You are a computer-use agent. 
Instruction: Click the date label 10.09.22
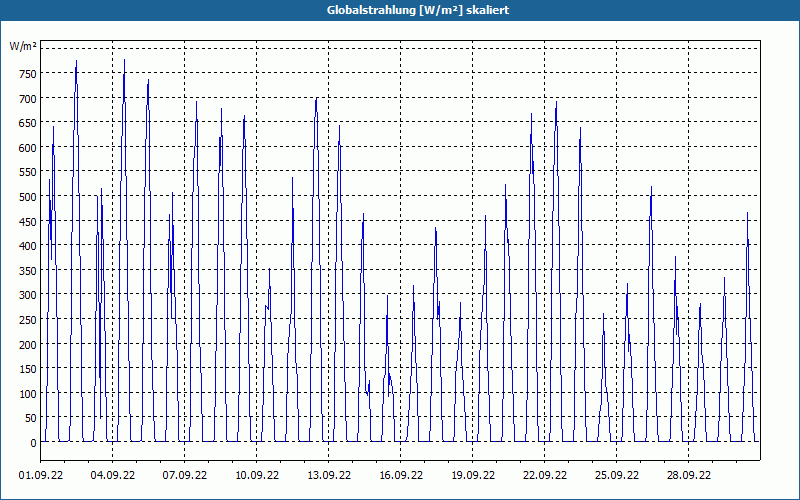pos(257,475)
